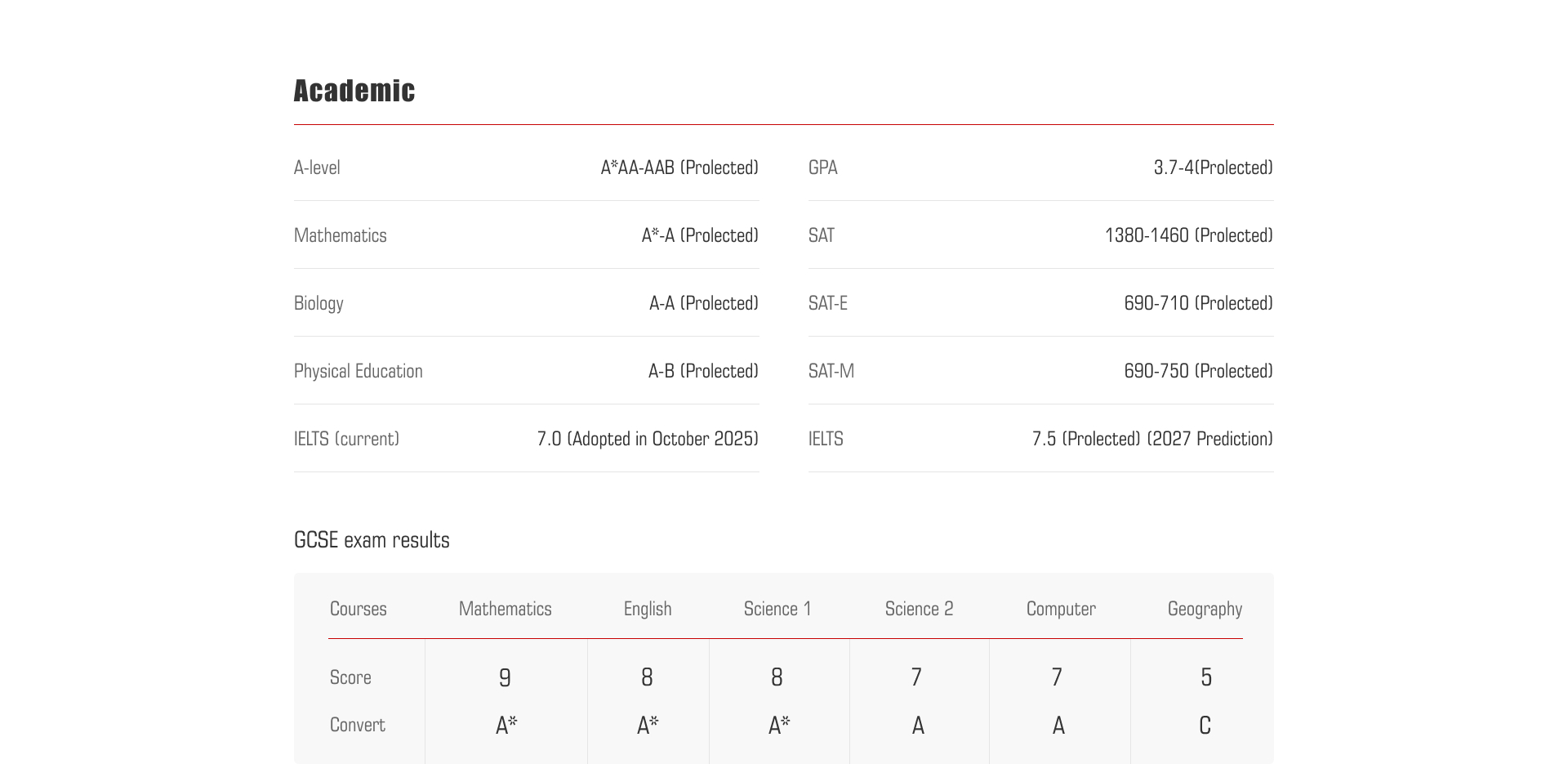Screen dimensions: 1568x764
Task: Click the Geography converted grade C
Action: (x=1205, y=726)
